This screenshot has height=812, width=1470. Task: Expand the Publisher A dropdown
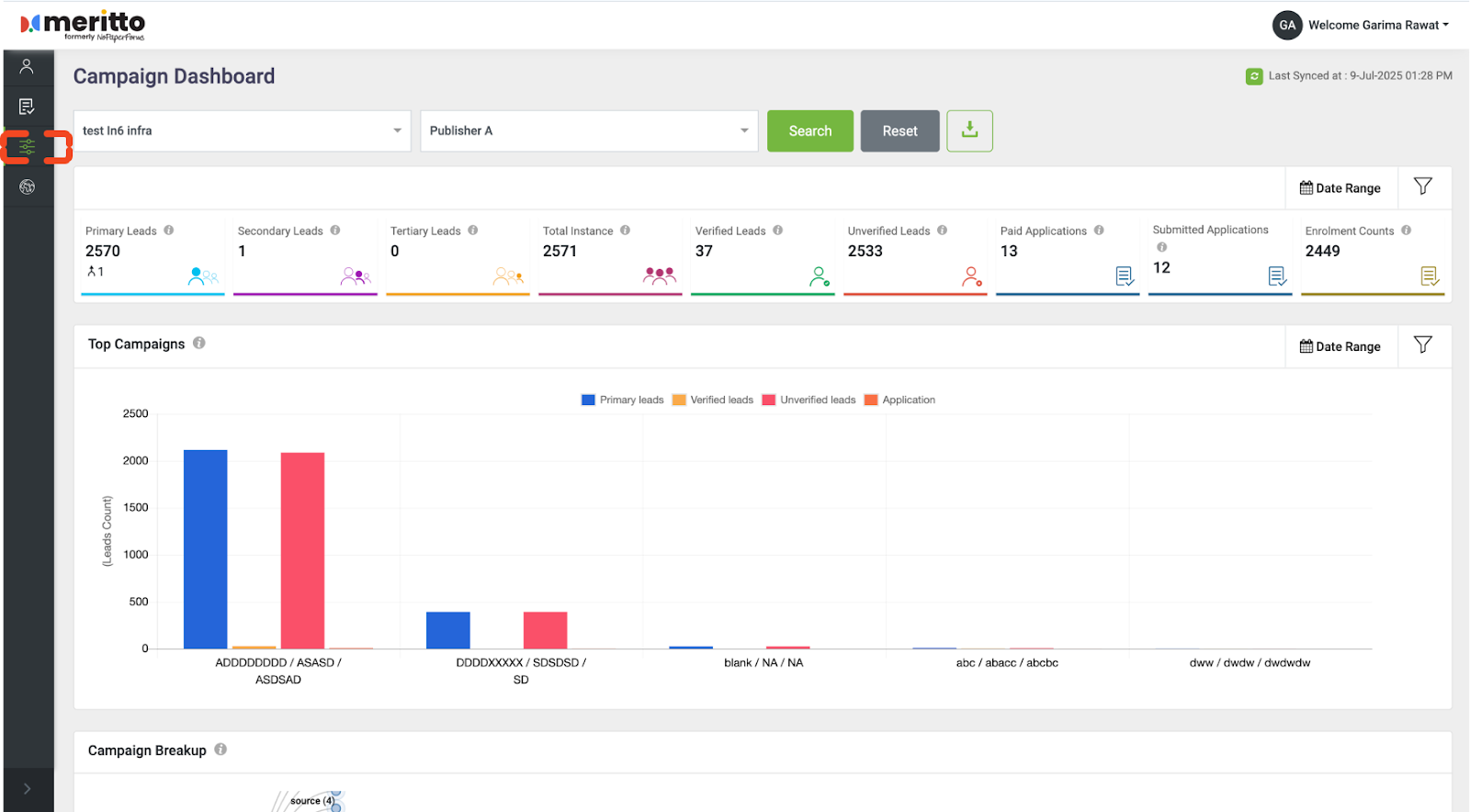point(589,130)
